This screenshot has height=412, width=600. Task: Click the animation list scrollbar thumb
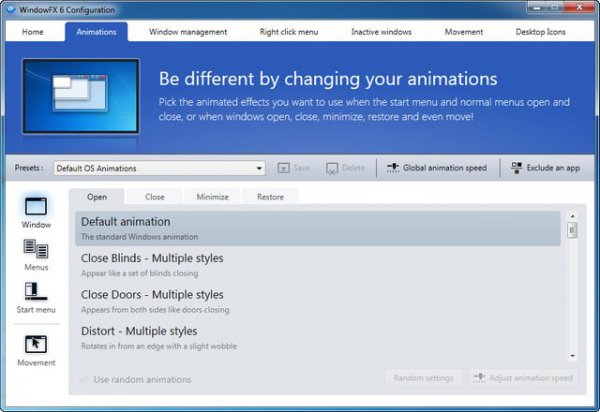(x=572, y=230)
